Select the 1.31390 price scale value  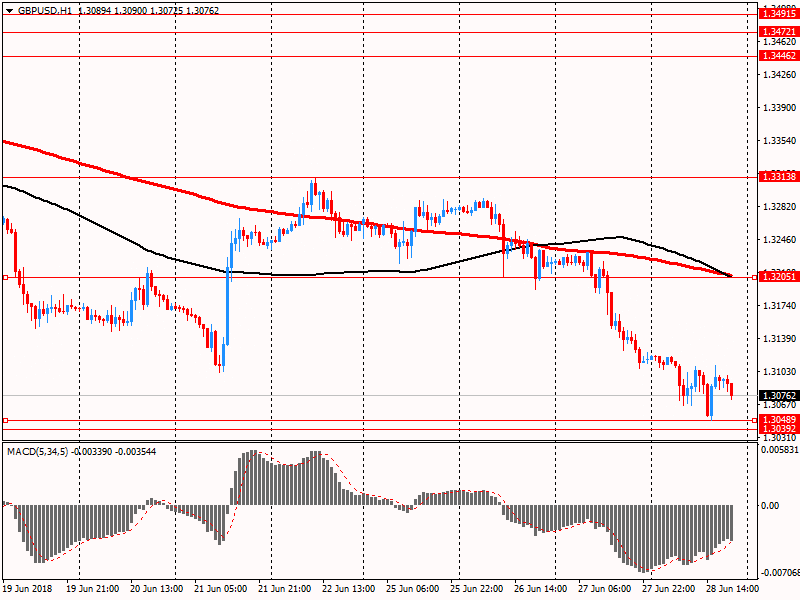click(779, 339)
